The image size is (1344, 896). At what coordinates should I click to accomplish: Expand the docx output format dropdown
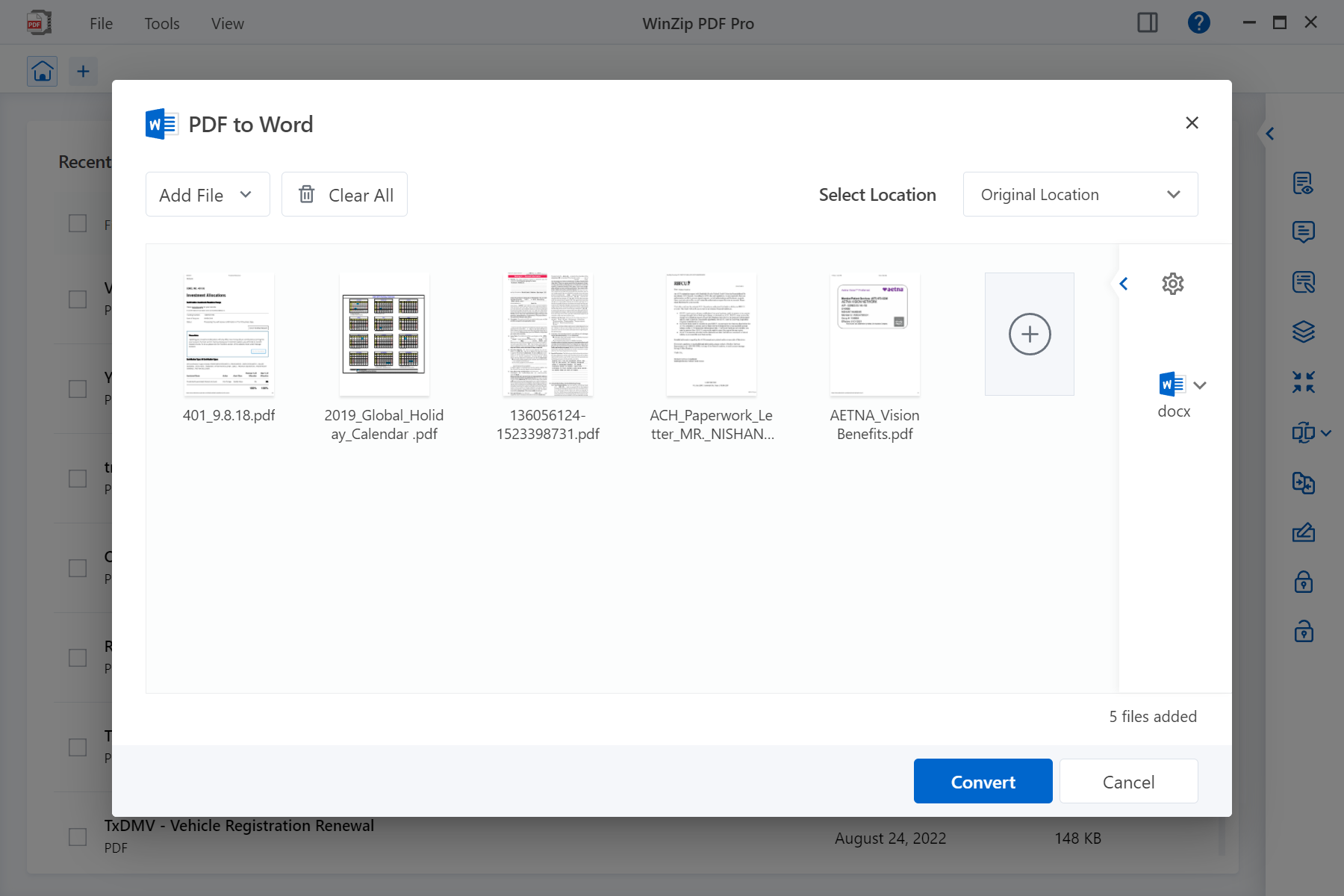click(1200, 385)
